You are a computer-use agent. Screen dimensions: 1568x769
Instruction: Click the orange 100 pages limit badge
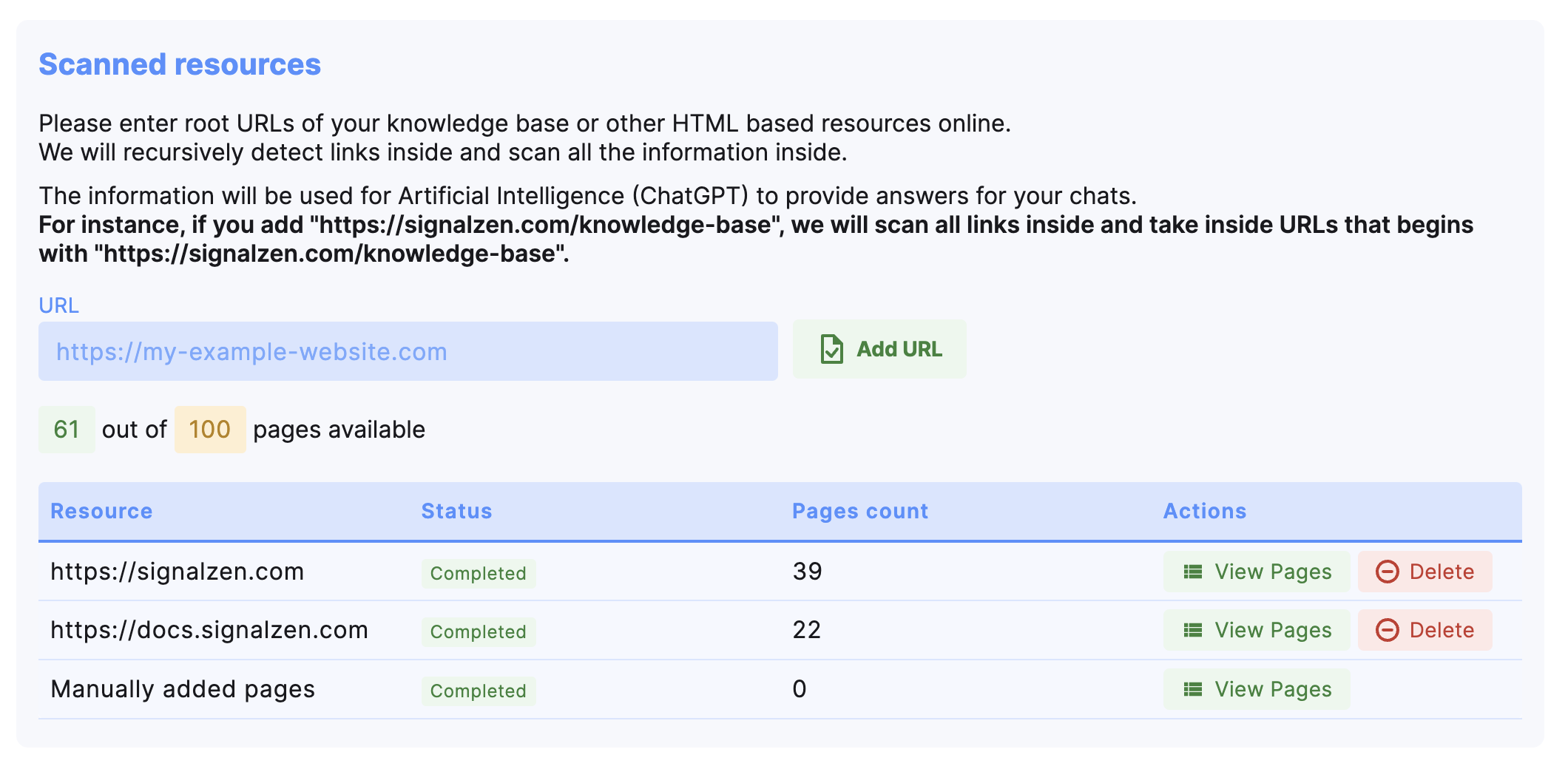pos(210,430)
